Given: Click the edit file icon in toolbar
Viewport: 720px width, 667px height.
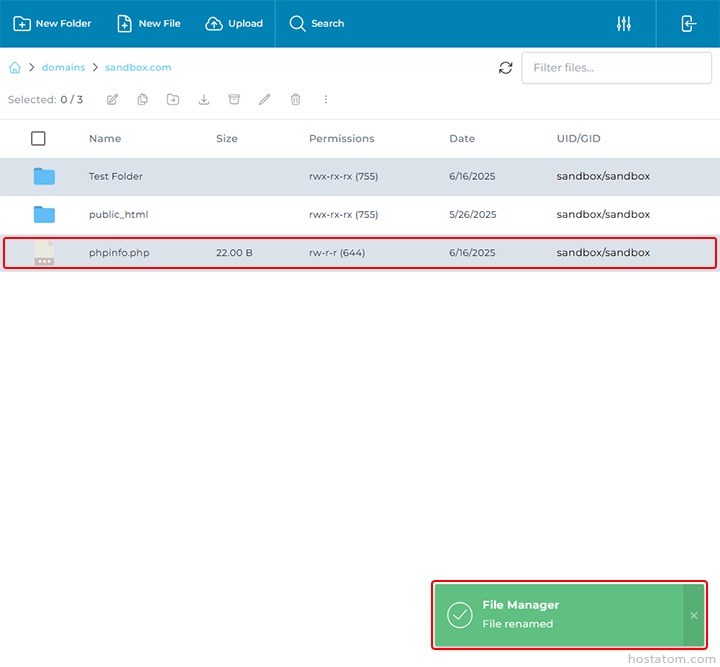Looking at the screenshot, I should (112, 99).
